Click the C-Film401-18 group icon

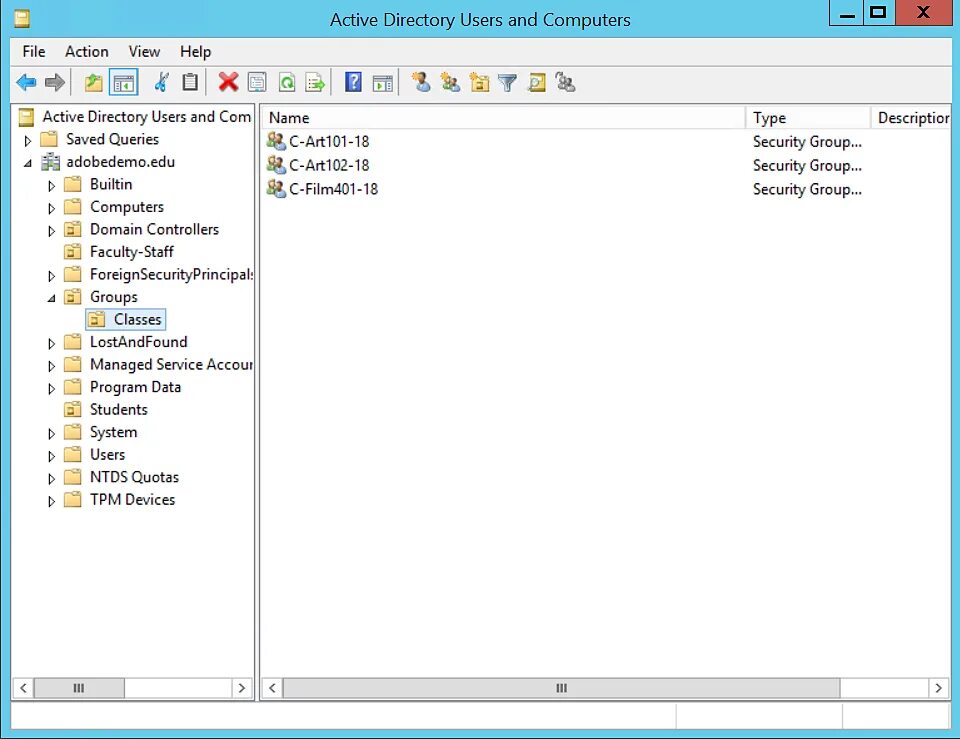coord(276,189)
